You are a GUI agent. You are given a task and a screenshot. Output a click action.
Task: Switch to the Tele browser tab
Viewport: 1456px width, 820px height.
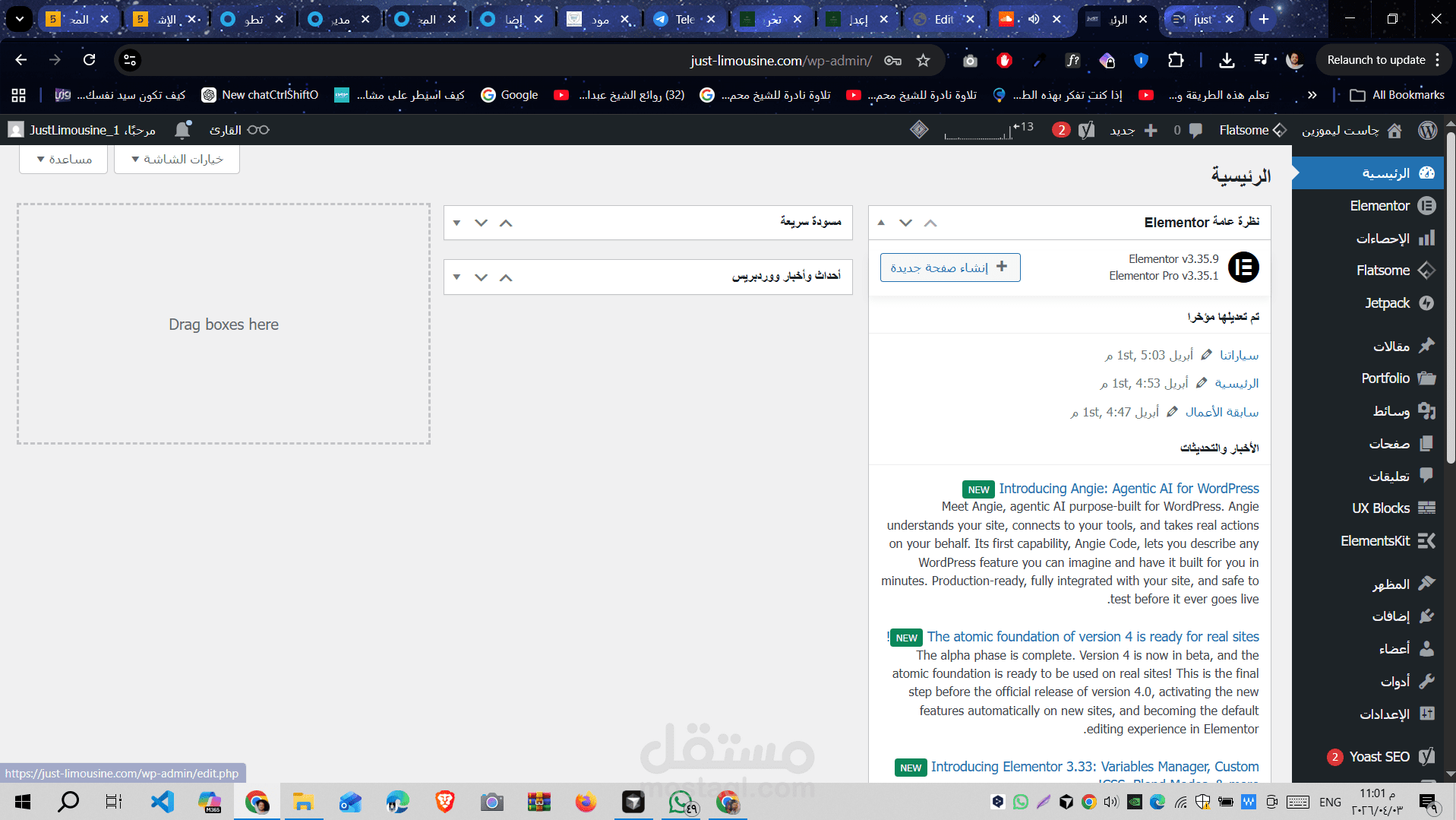click(x=684, y=19)
